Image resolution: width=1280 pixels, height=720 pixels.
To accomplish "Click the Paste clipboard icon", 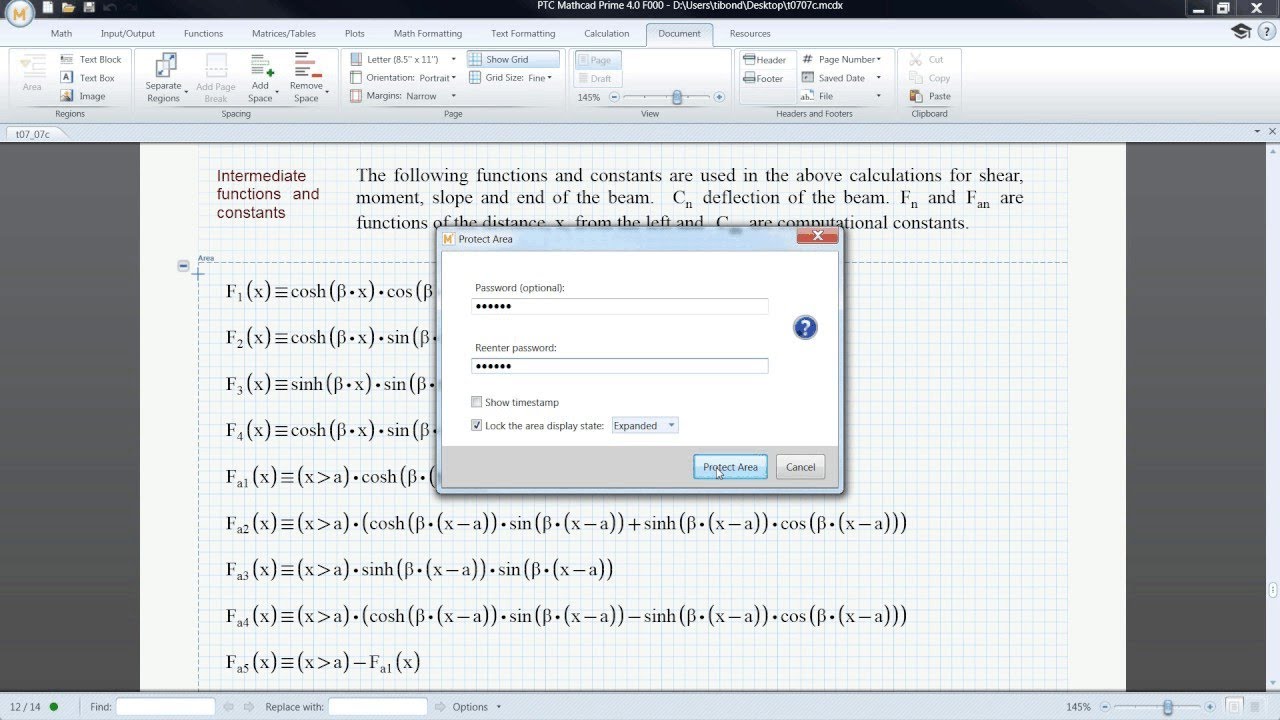I will pos(930,96).
